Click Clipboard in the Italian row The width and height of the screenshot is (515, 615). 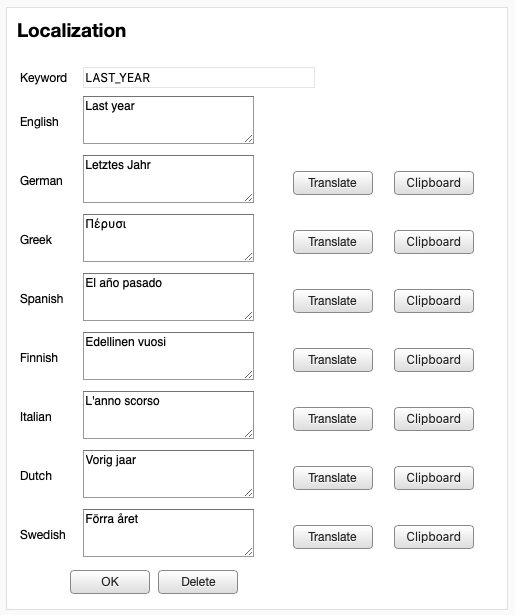pyautogui.click(x=433, y=419)
